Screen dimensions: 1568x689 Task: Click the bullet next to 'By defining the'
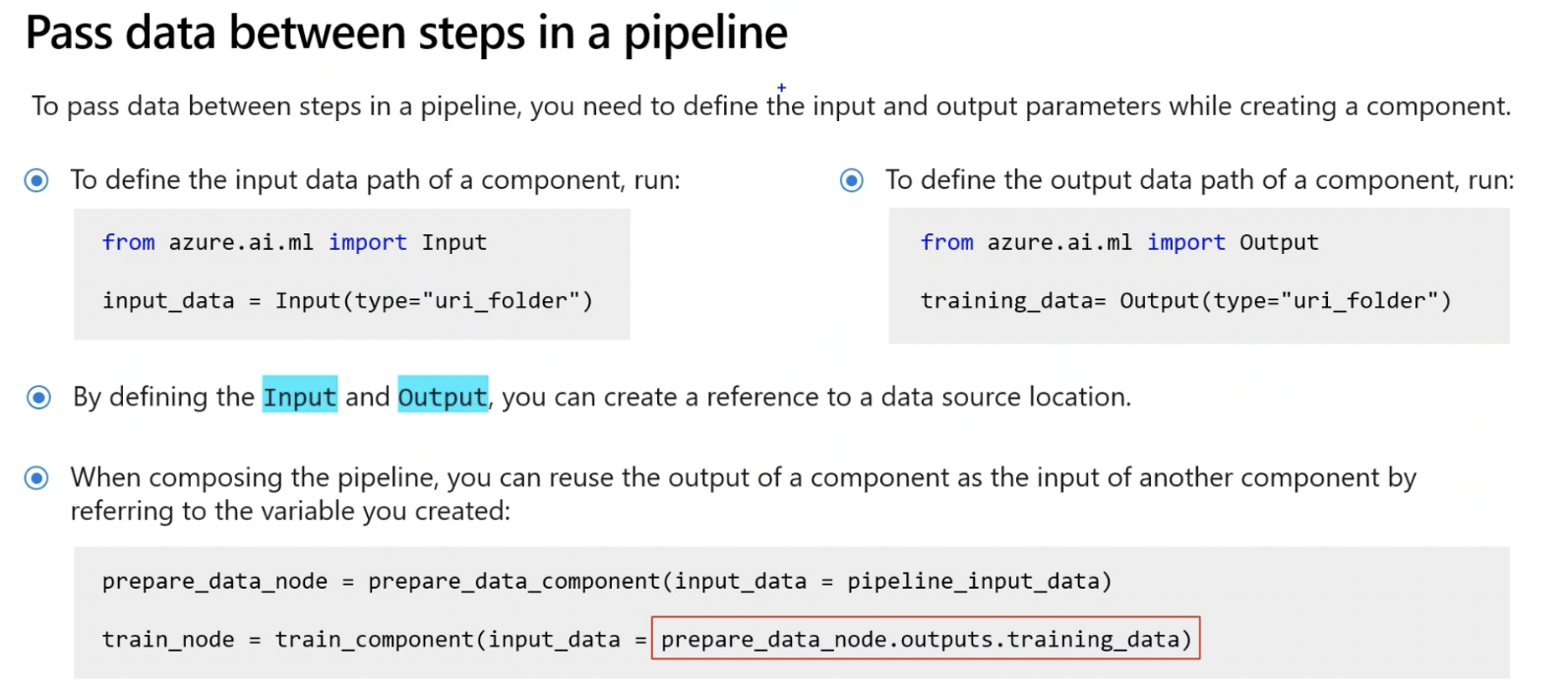[x=38, y=397]
